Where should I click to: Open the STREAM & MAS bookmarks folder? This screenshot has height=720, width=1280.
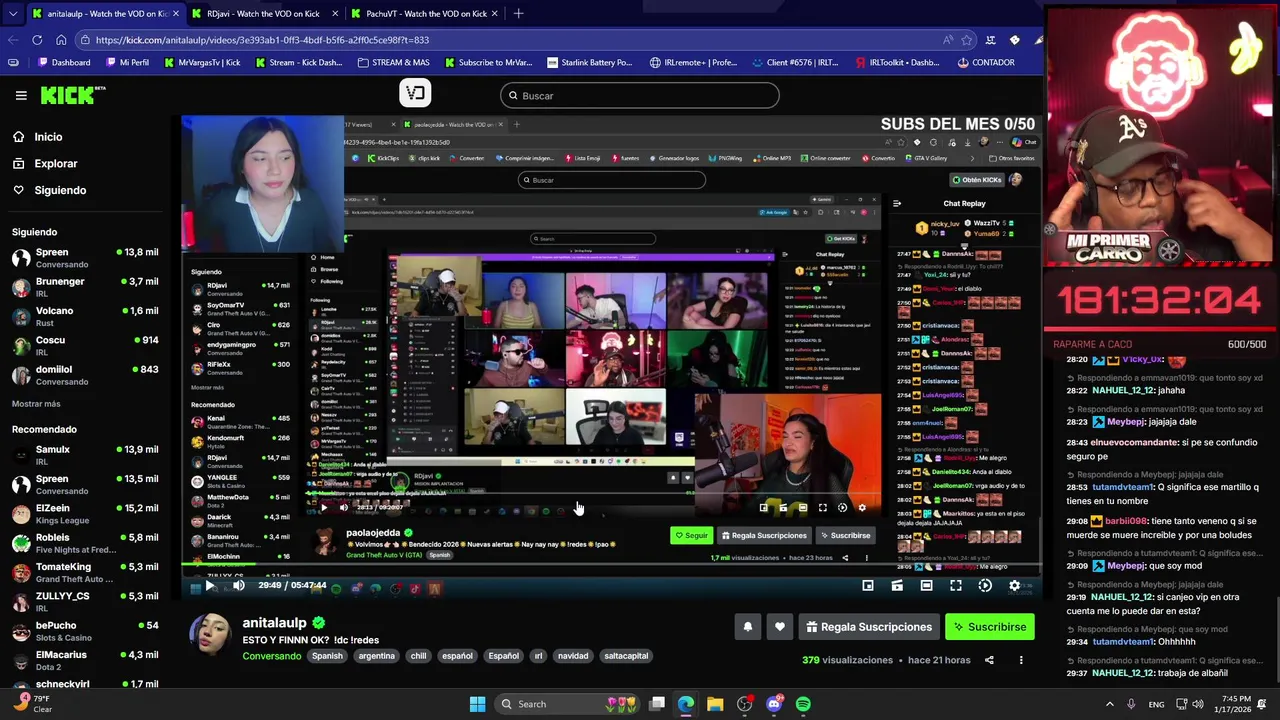coord(393,62)
